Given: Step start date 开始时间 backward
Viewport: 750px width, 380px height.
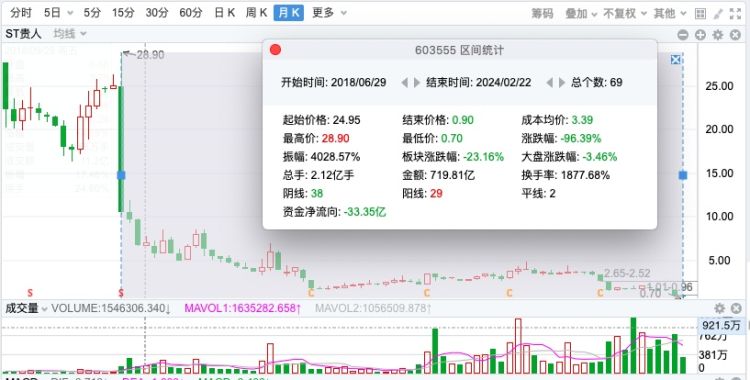Looking at the screenshot, I should 405,83.
